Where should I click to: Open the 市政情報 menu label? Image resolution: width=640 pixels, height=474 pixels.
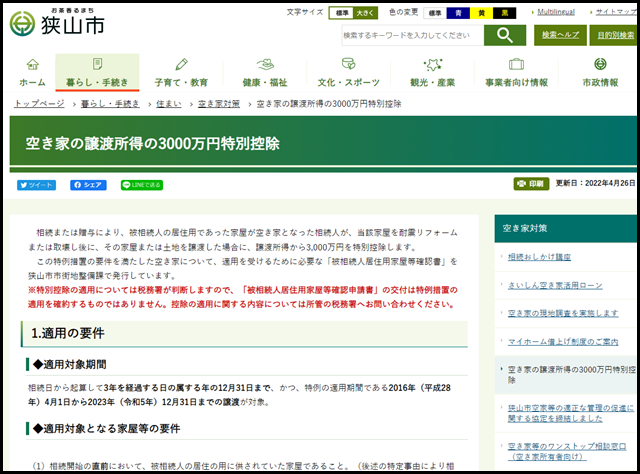(600, 82)
